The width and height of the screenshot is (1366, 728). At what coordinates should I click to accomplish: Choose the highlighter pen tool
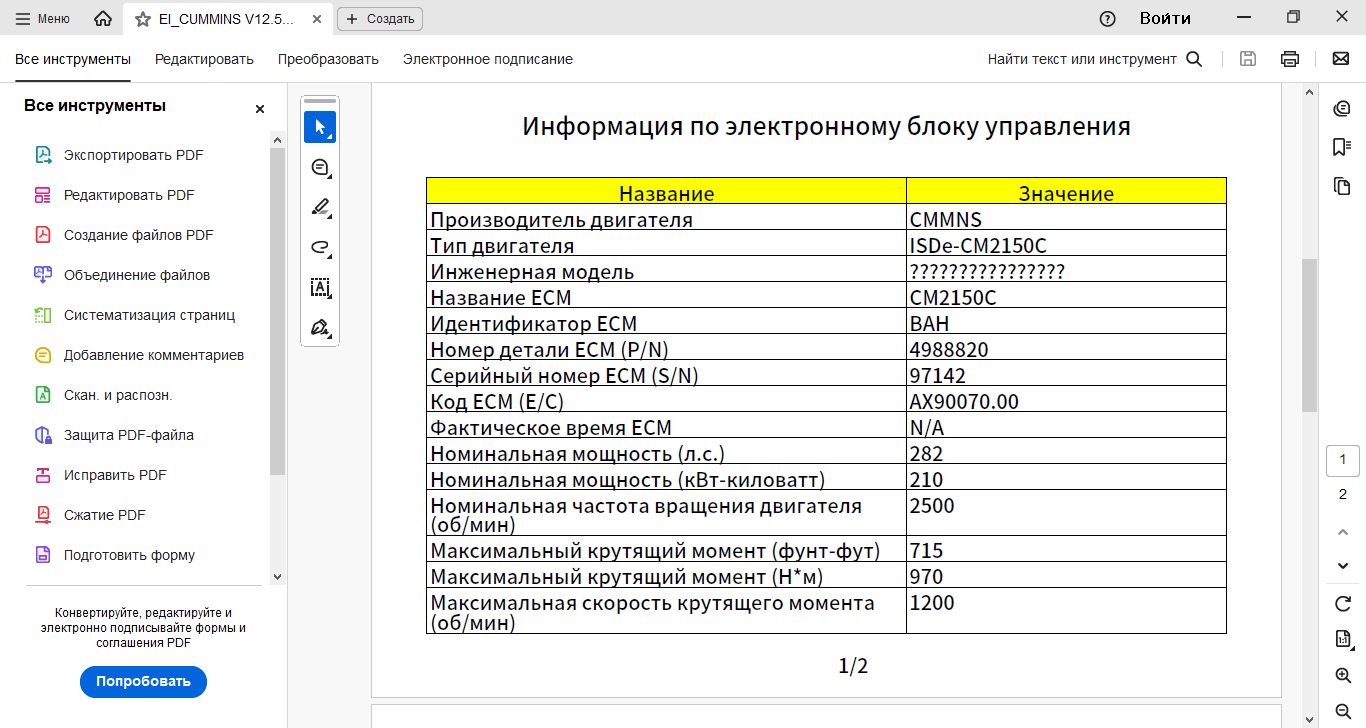tap(320, 207)
